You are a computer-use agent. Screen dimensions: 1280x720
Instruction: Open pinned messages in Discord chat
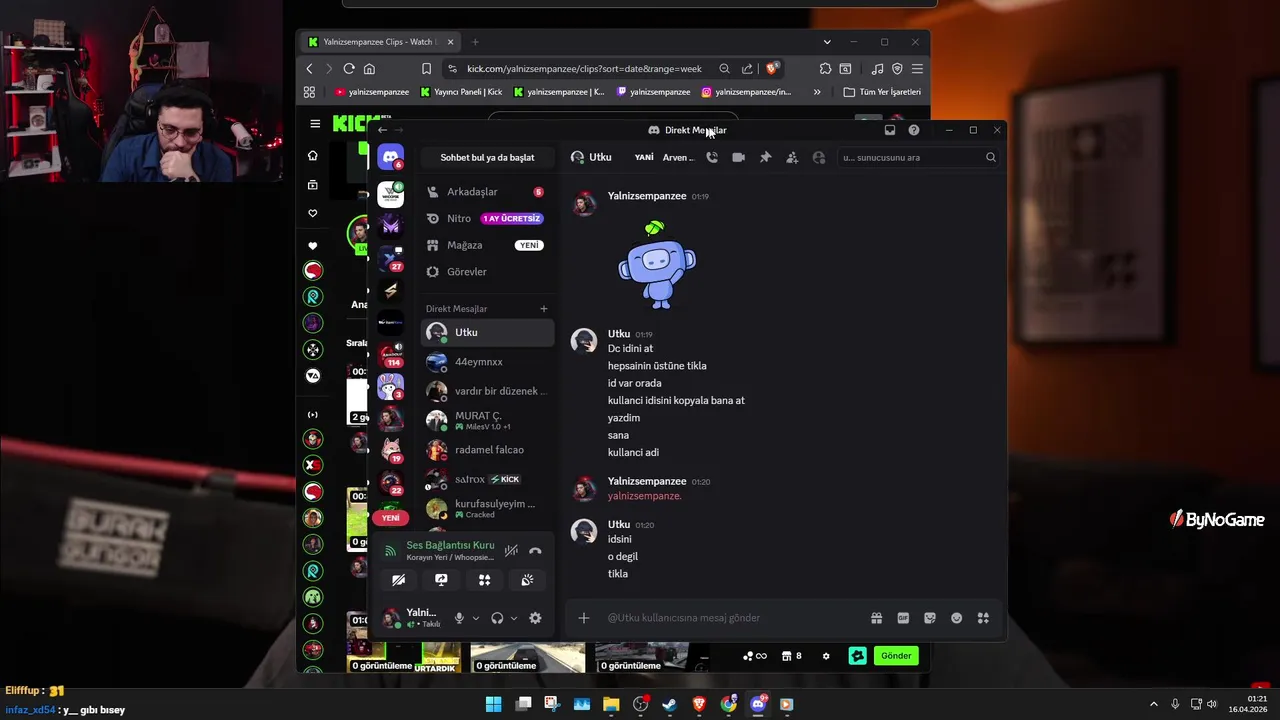[765, 157]
